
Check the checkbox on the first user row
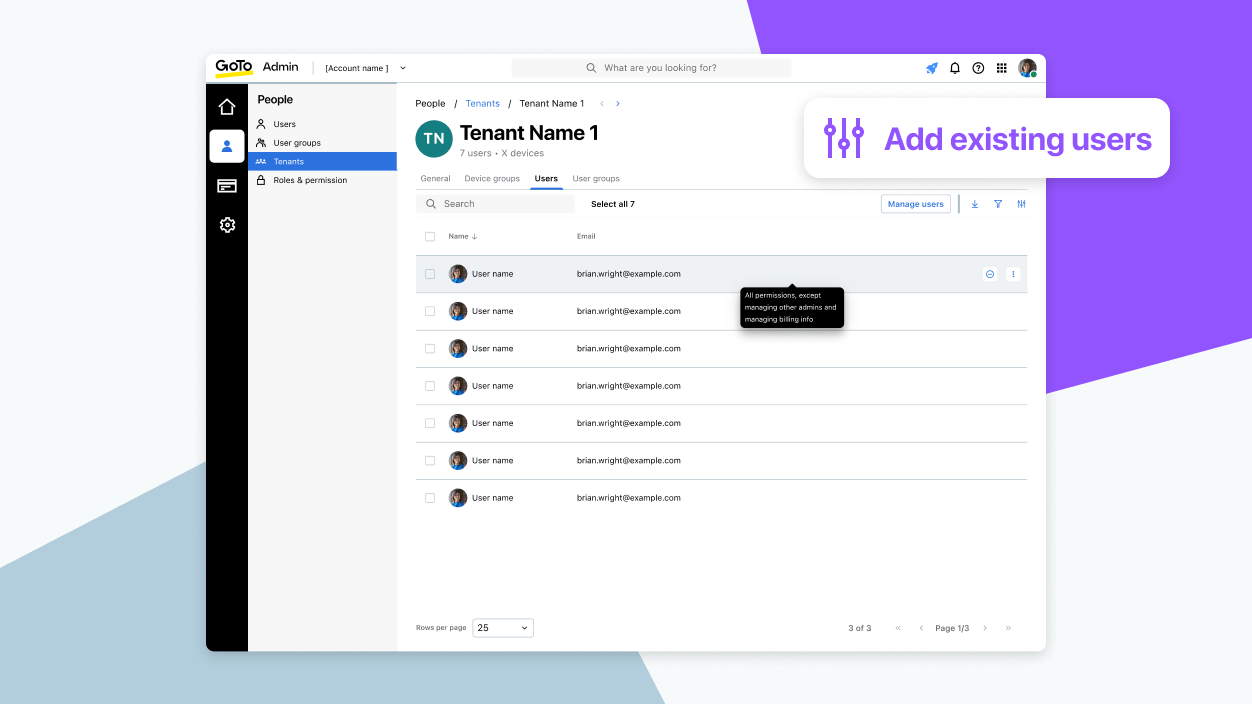coord(430,273)
